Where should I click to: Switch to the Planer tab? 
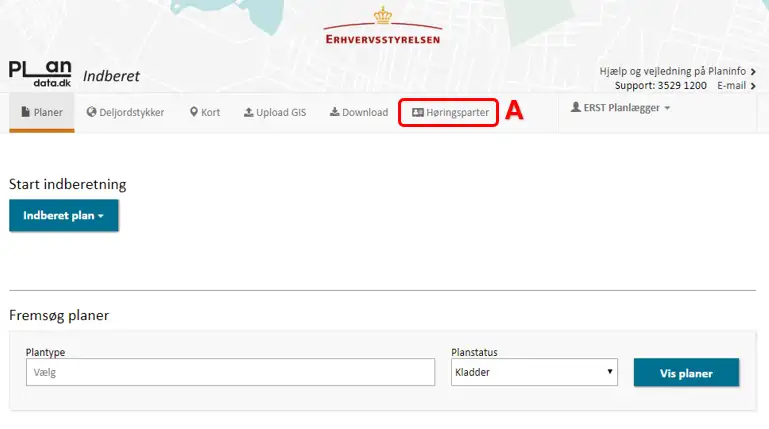[41, 113]
